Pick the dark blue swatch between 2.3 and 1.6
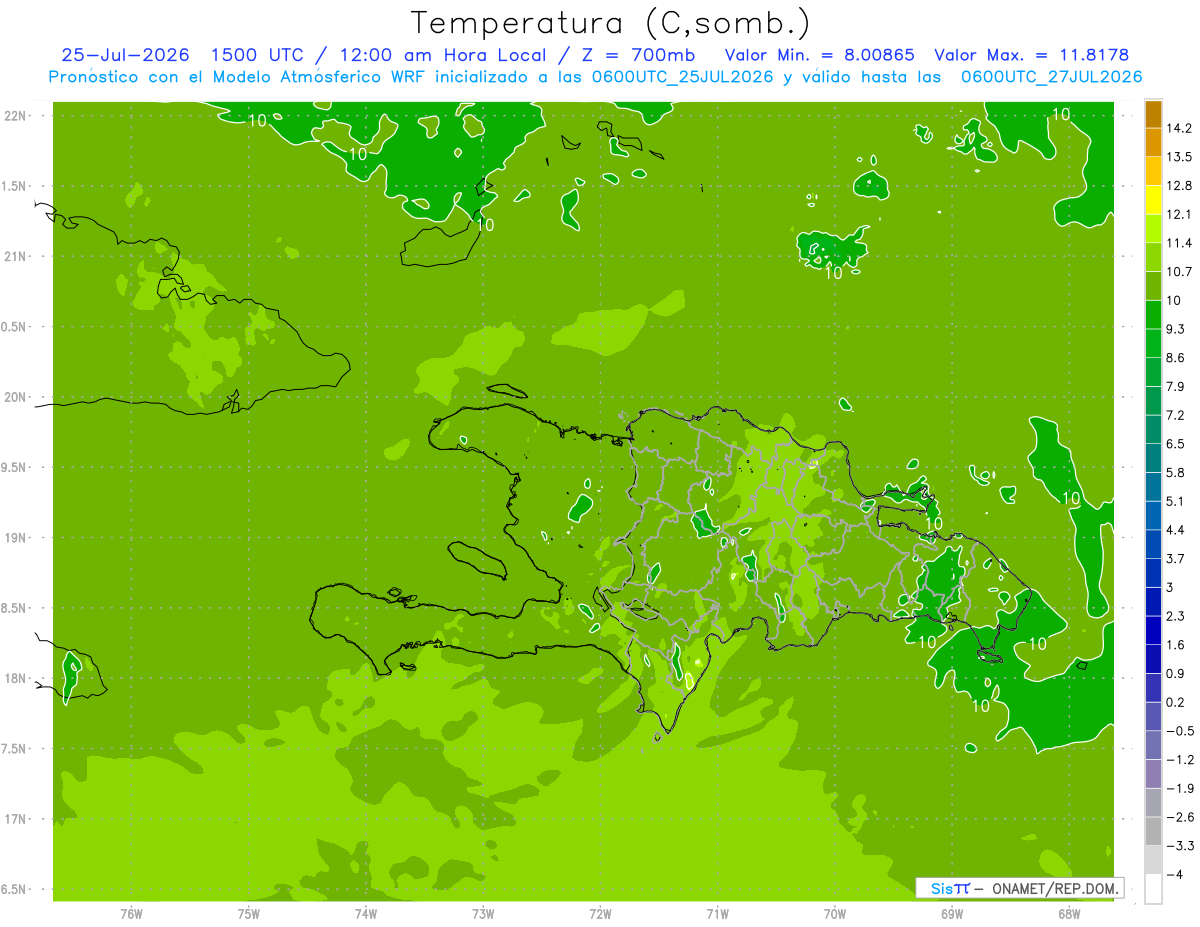Screen dimensions: 1200x927 [x=1153, y=631]
